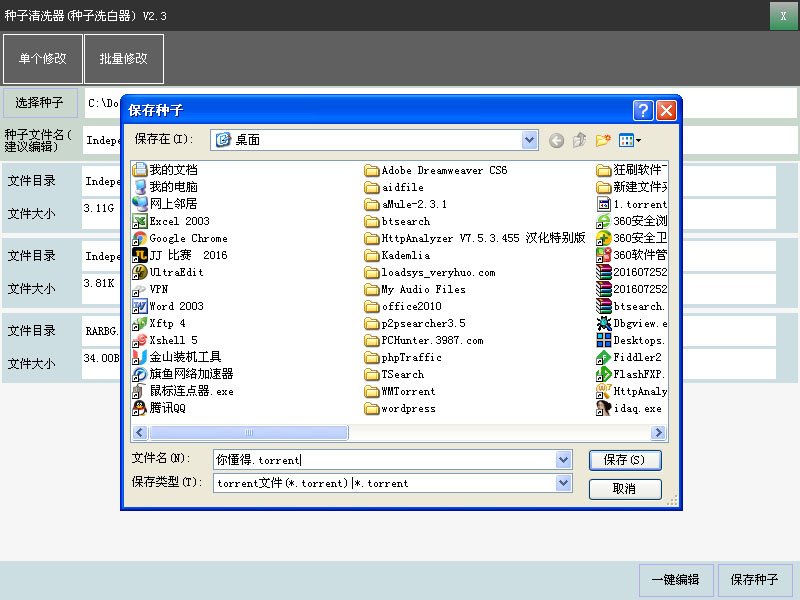Open the Kademlia folder
The width and height of the screenshot is (800, 600).
397,255
